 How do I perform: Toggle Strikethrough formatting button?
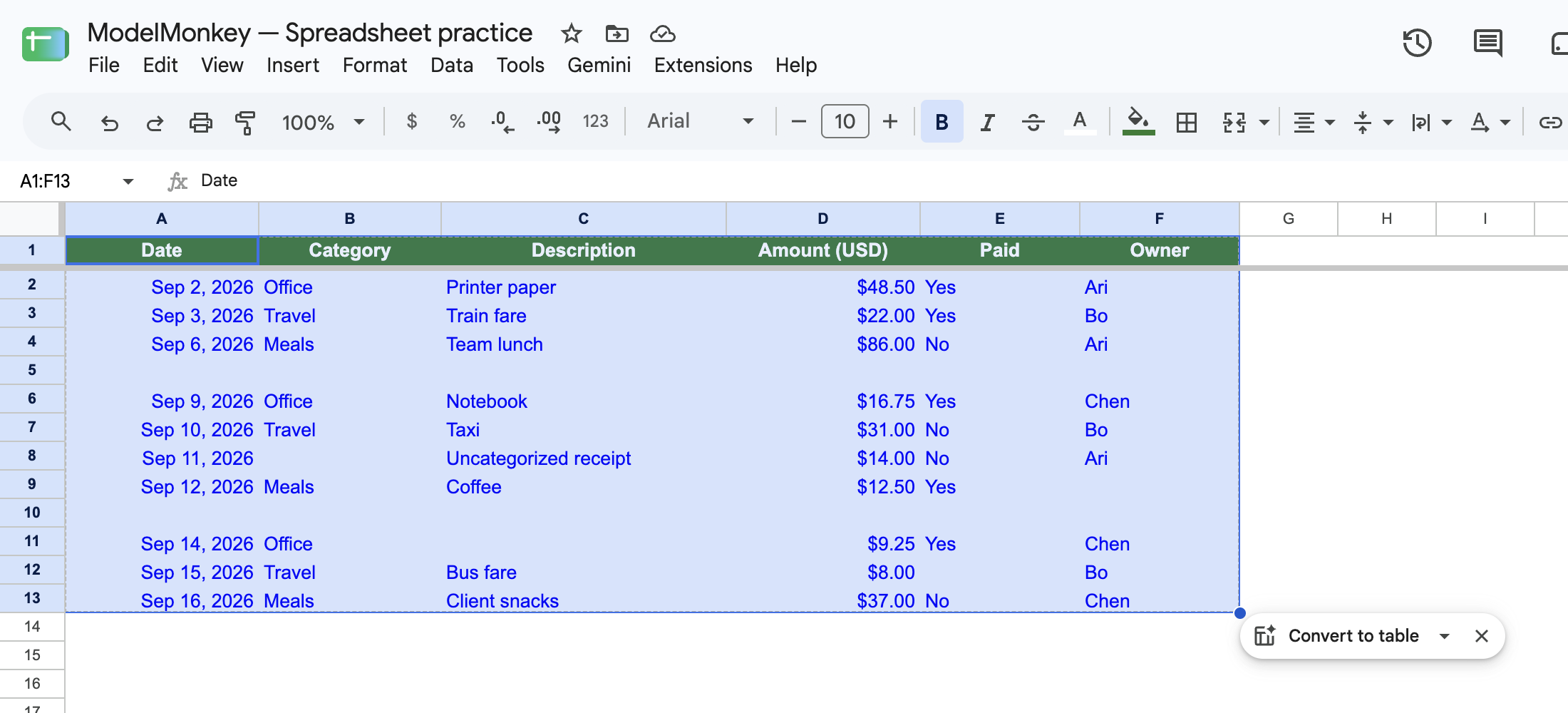click(1033, 123)
